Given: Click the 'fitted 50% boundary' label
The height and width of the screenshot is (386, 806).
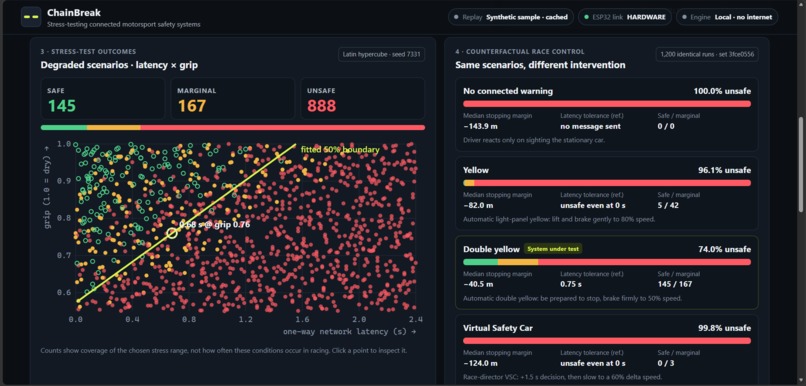Looking at the screenshot, I should pos(340,150).
